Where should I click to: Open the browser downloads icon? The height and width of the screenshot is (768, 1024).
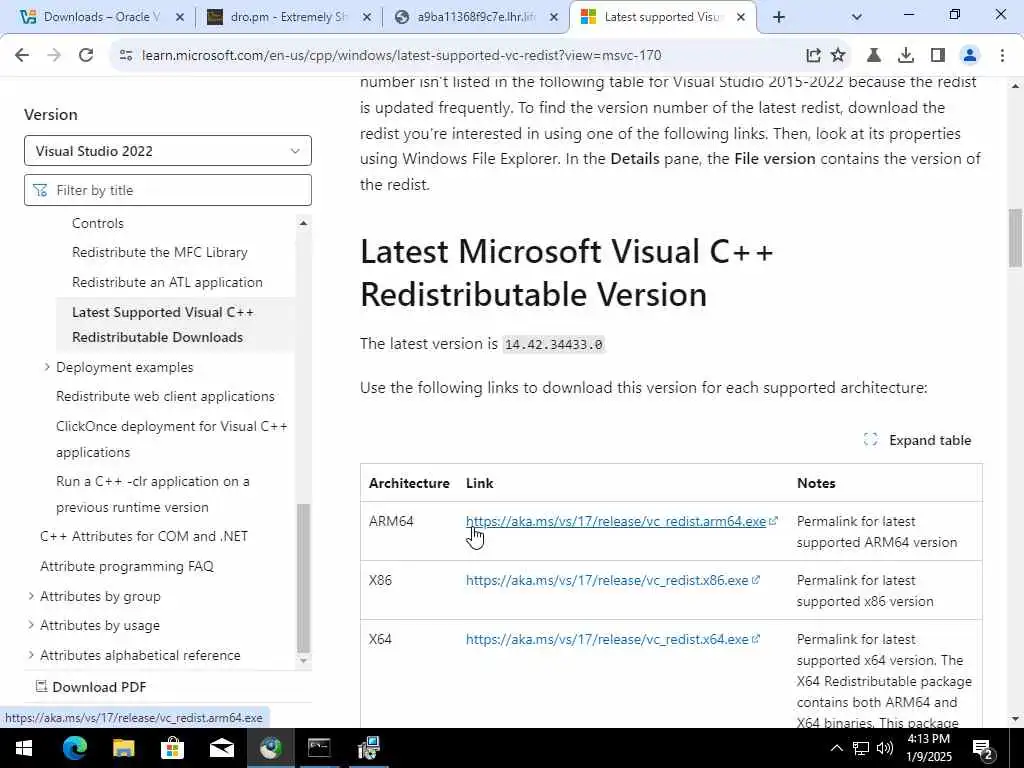906,56
